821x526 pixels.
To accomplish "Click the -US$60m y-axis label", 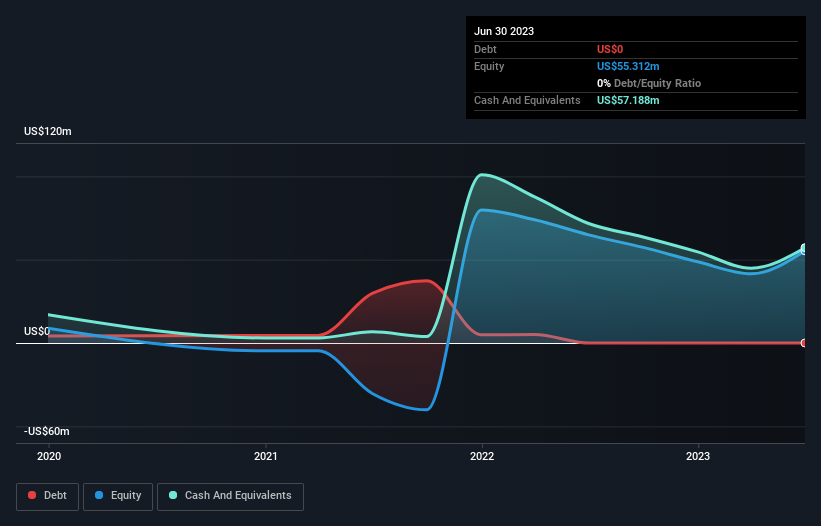I will 47,431.
